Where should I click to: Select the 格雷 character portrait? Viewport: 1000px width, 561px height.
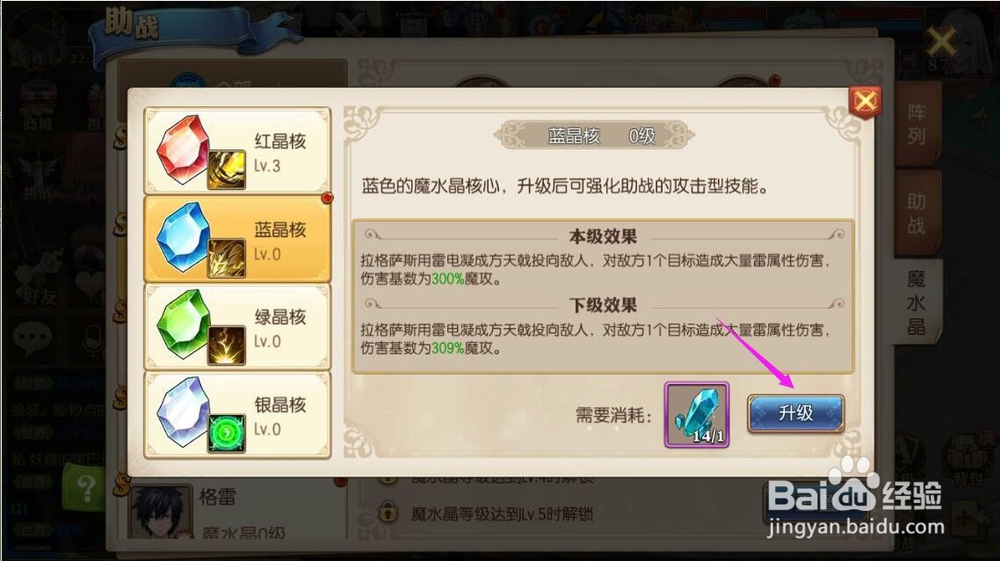click(160, 513)
